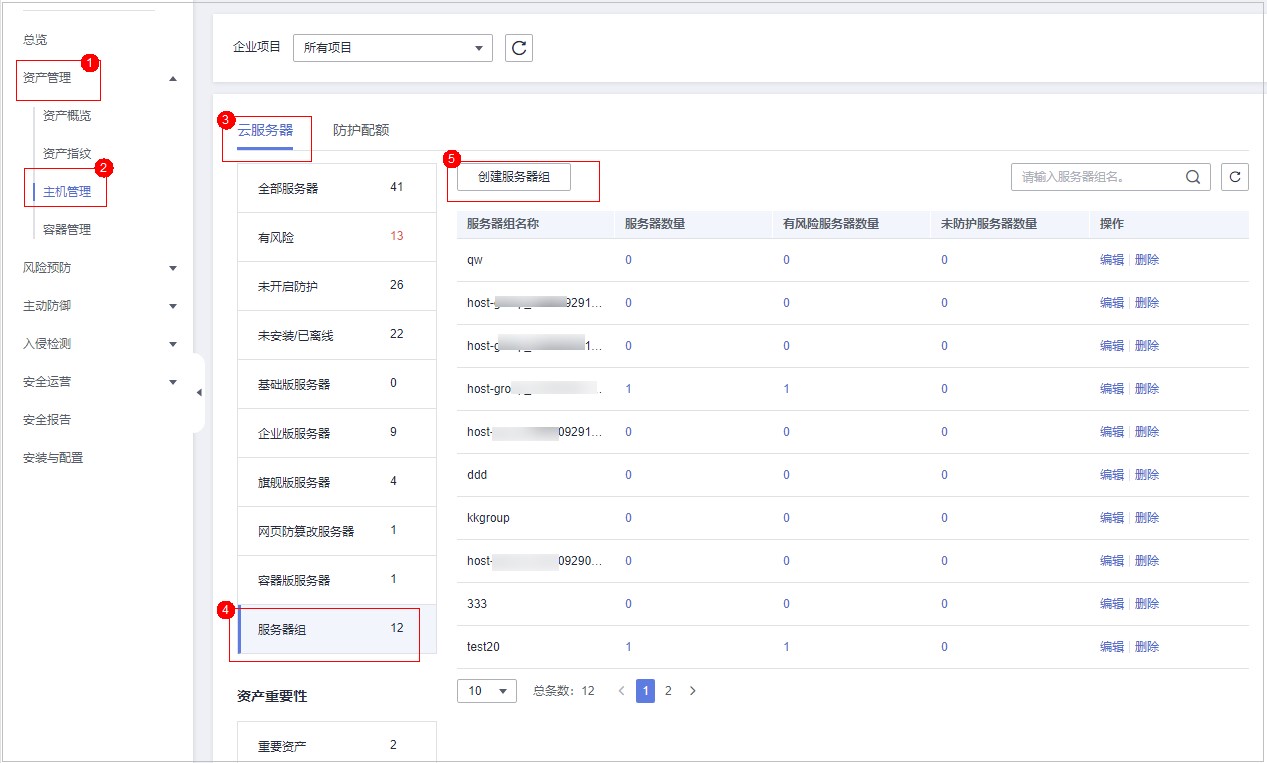Go to previous page using left arrow
Screen dimensions: 1267x763
(x=621, y=691)
